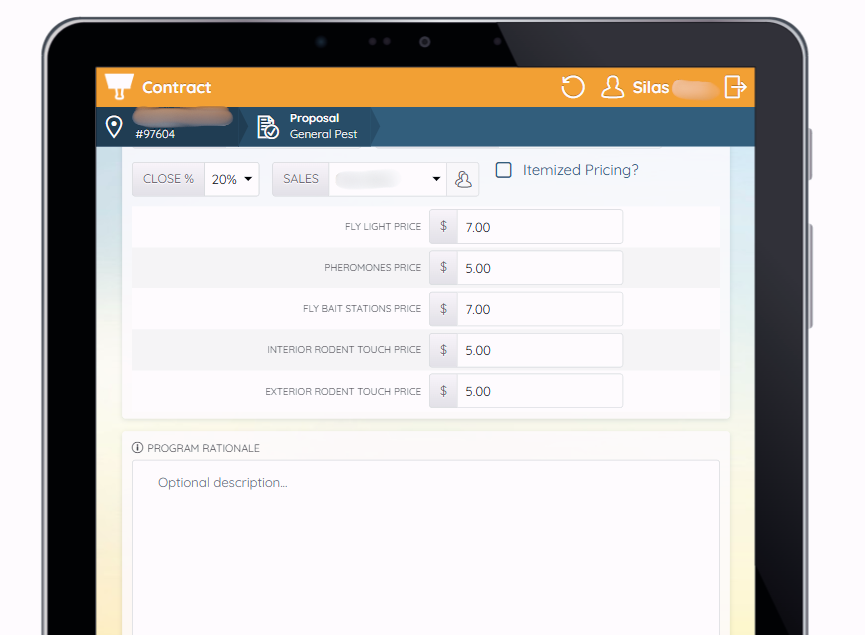Click the Itemized Pricing? label text
This screenshot has height=635, width=865.
(580, 170)
